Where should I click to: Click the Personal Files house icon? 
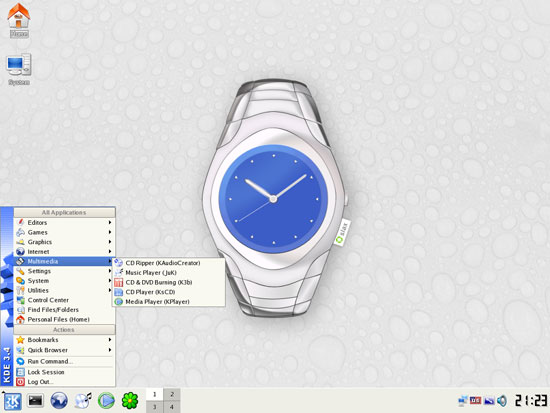coord(20,319)
